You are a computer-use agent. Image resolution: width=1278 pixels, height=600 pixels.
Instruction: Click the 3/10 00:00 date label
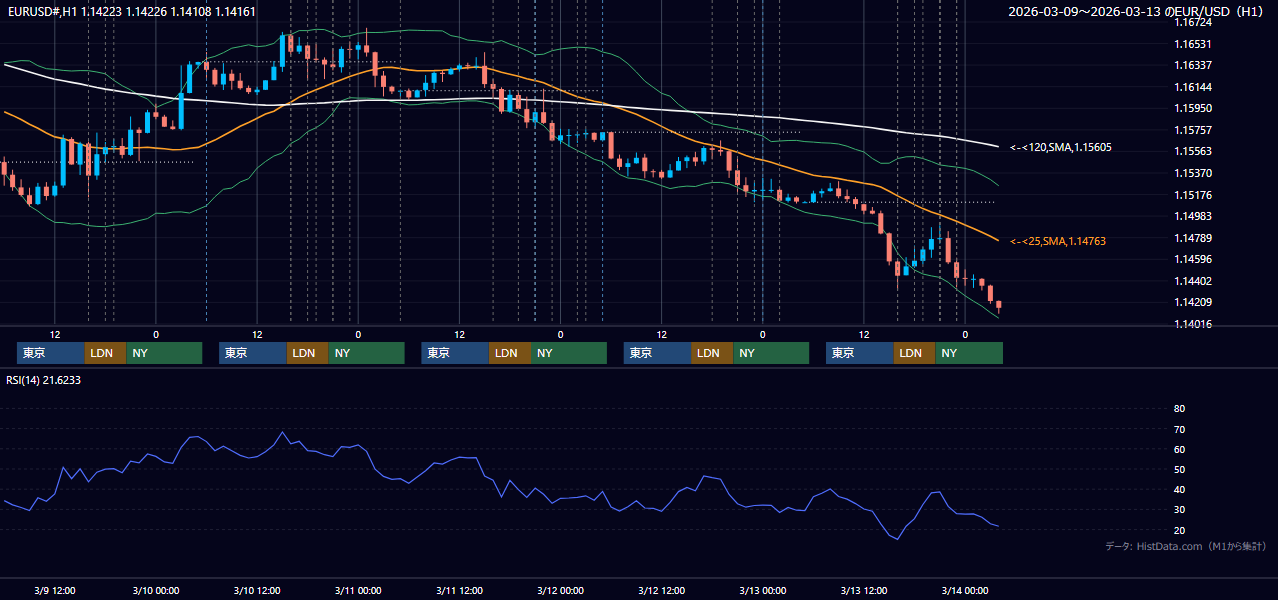[x=155, y=590]
